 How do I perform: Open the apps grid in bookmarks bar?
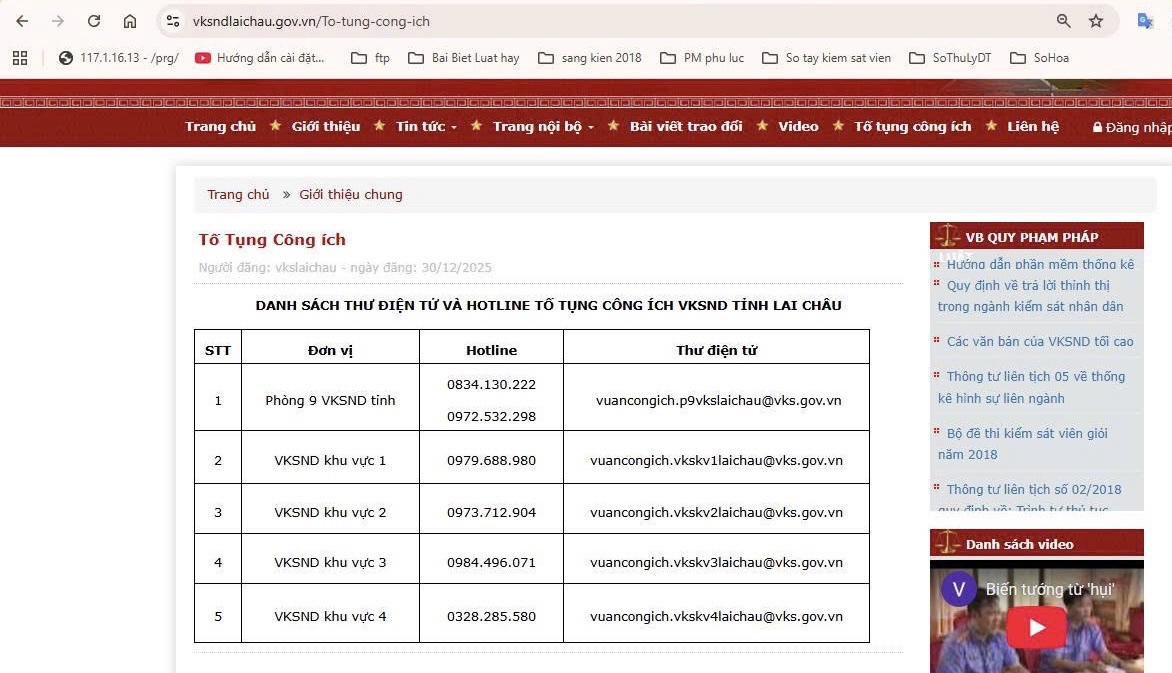tap(20, 58)
